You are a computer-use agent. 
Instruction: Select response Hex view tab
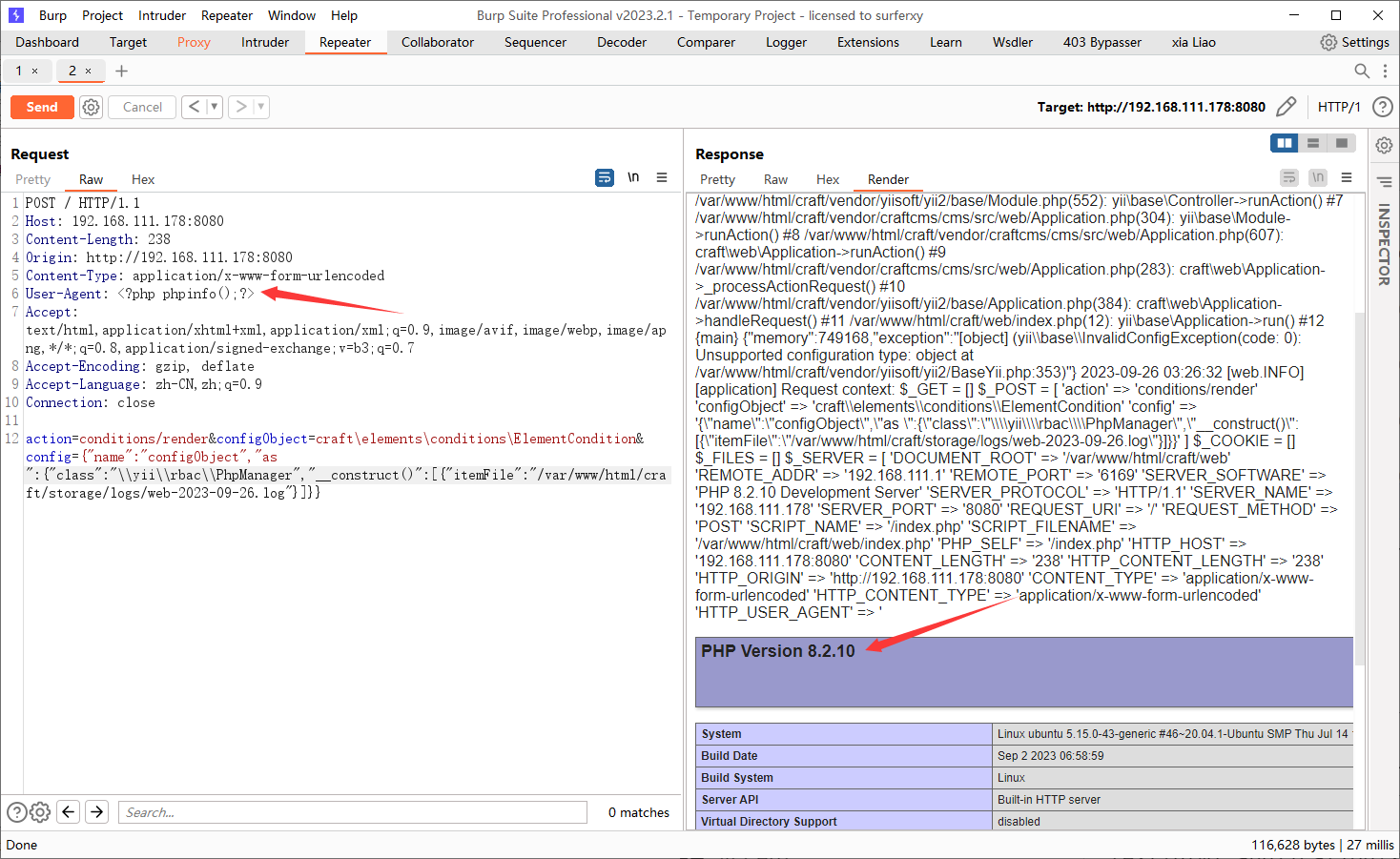pyautogui.click(x=828, y=179)
